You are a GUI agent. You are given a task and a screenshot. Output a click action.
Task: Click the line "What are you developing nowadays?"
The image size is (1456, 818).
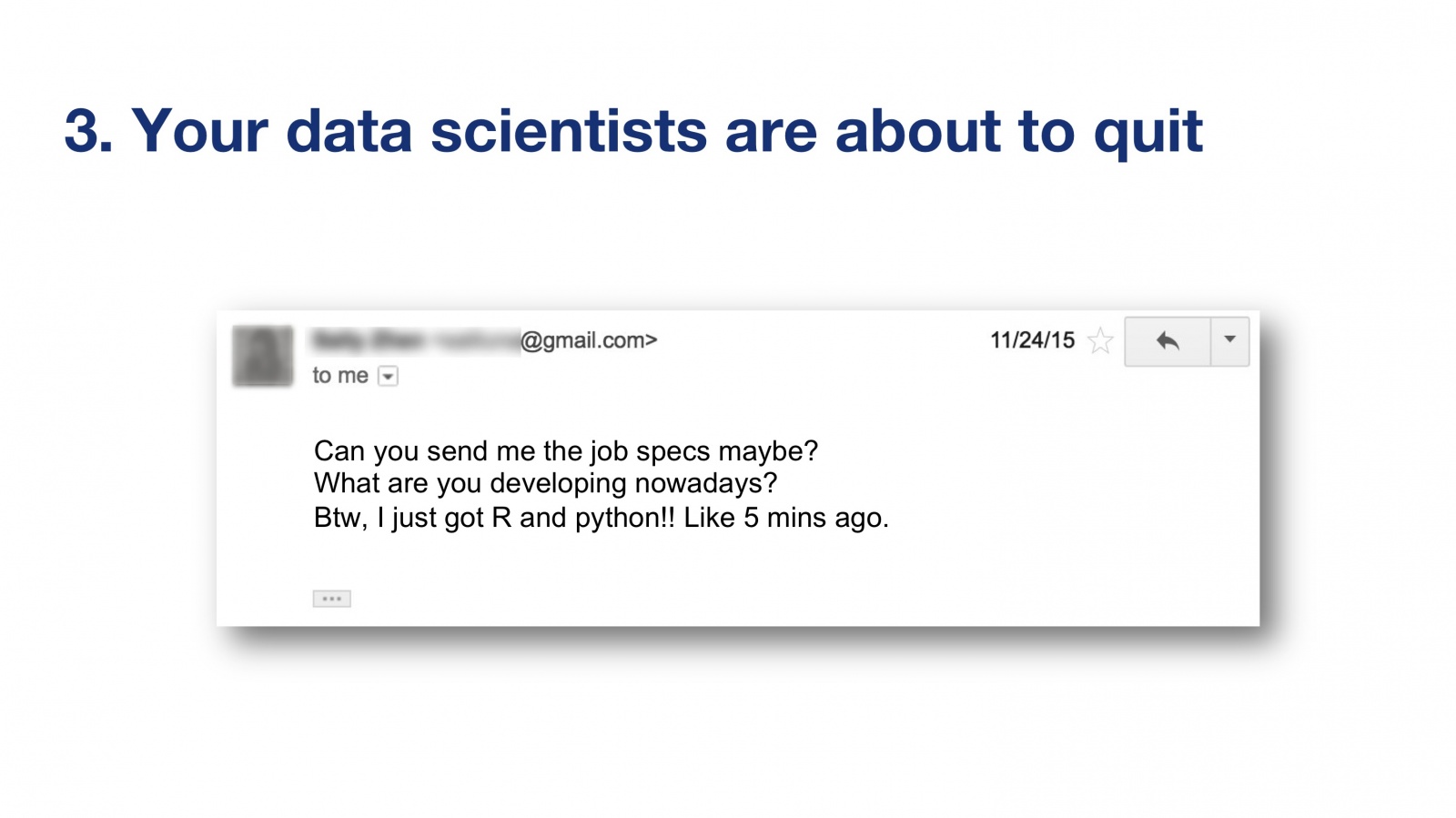coord(545,483)
